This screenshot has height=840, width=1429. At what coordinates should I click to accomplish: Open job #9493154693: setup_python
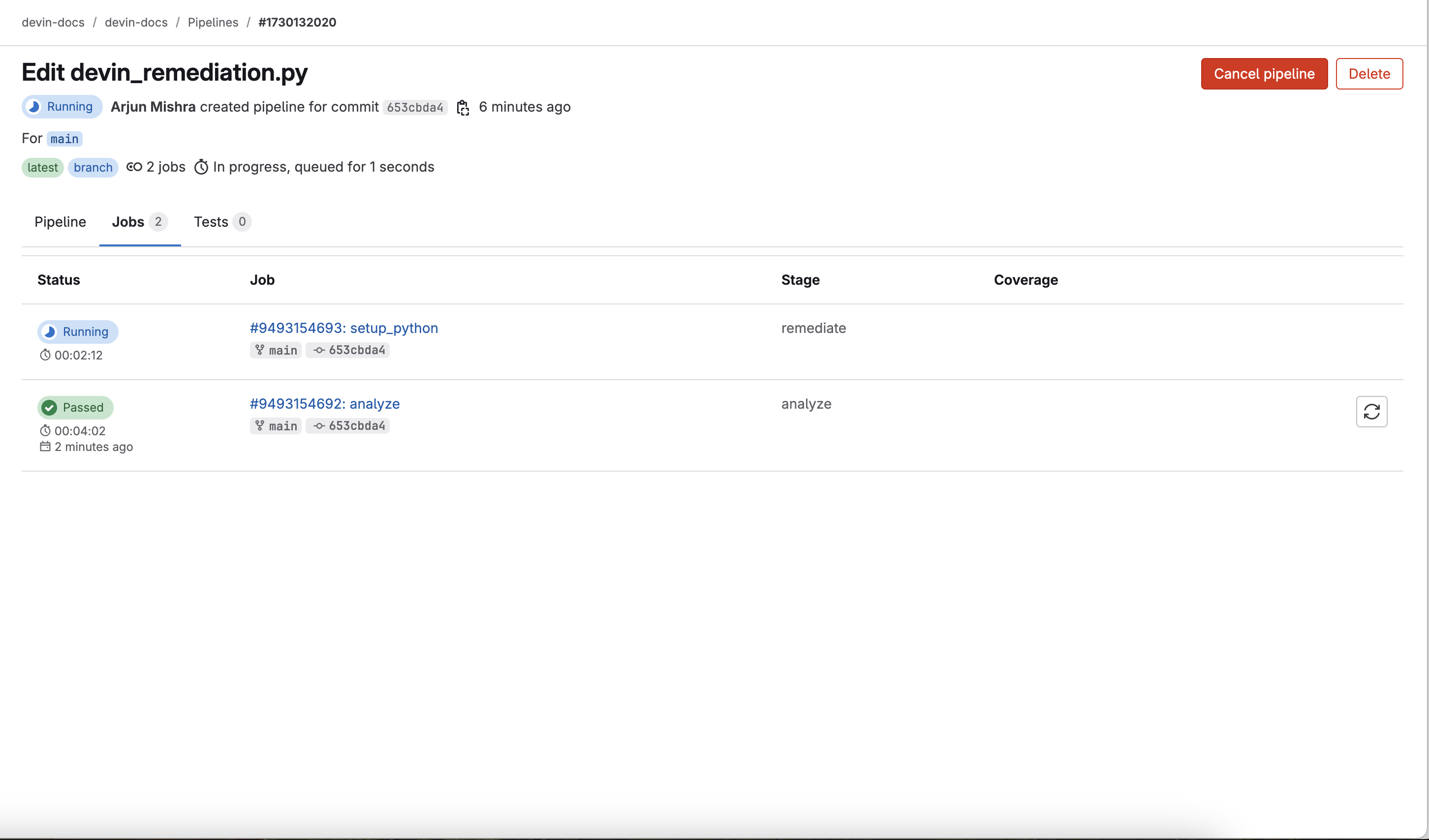point(343,328)
